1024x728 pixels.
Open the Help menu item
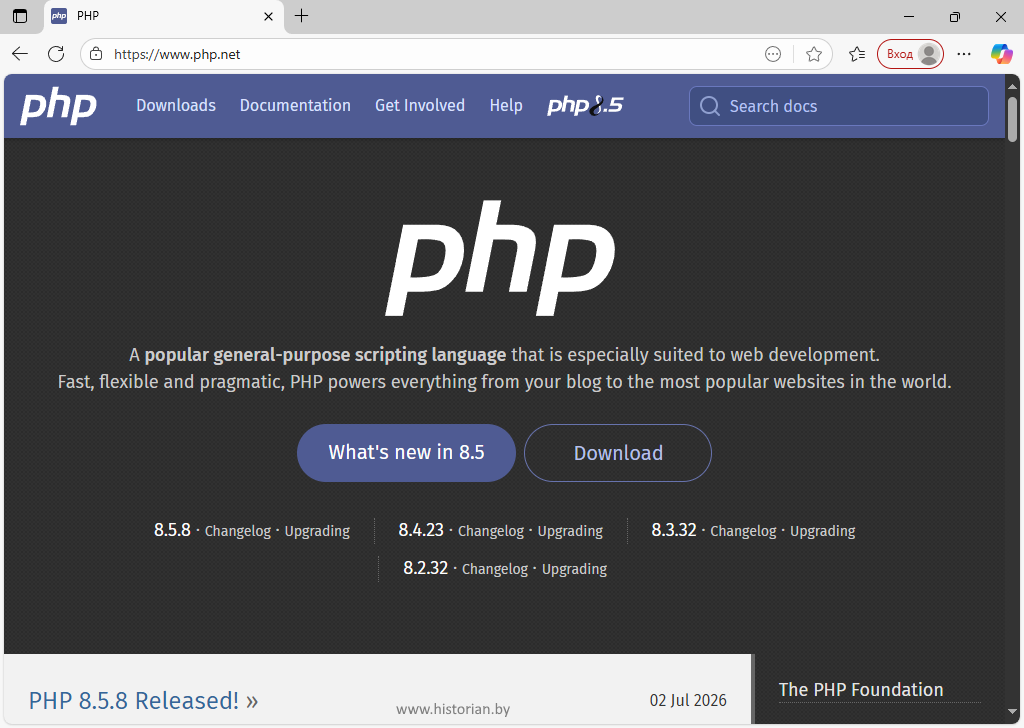coord(506,105)
